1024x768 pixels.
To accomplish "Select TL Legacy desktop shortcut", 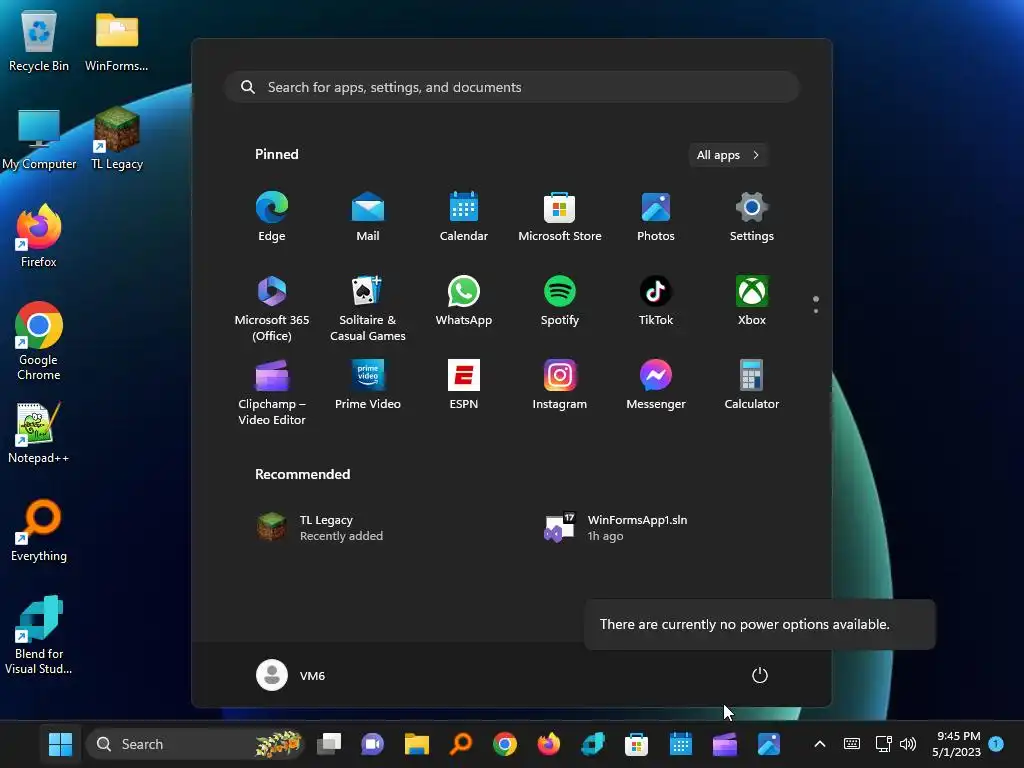I will (x=117, y=138).
